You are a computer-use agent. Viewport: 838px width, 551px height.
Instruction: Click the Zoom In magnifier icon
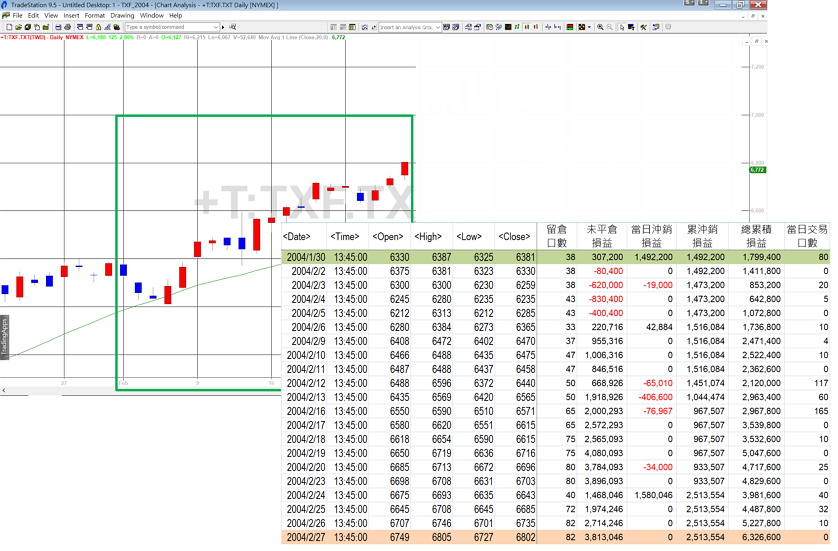(x=599, y=27)
